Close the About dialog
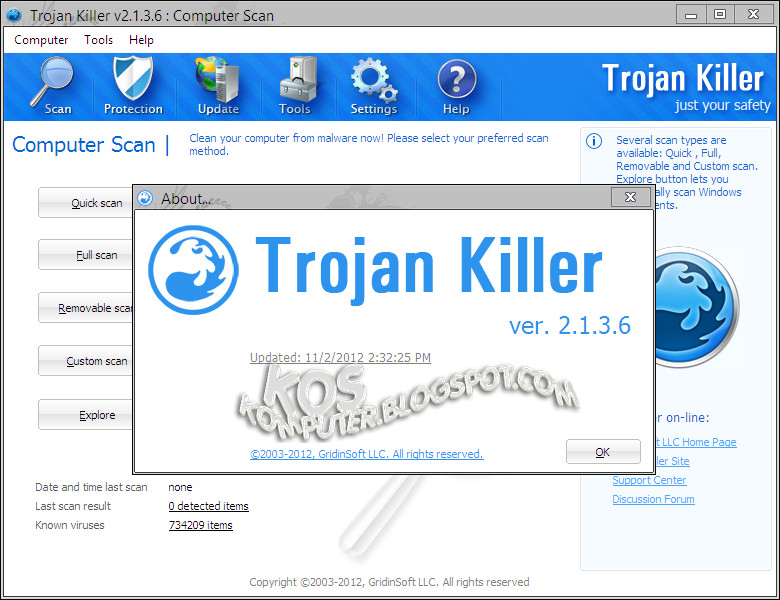 pos(630,198)
